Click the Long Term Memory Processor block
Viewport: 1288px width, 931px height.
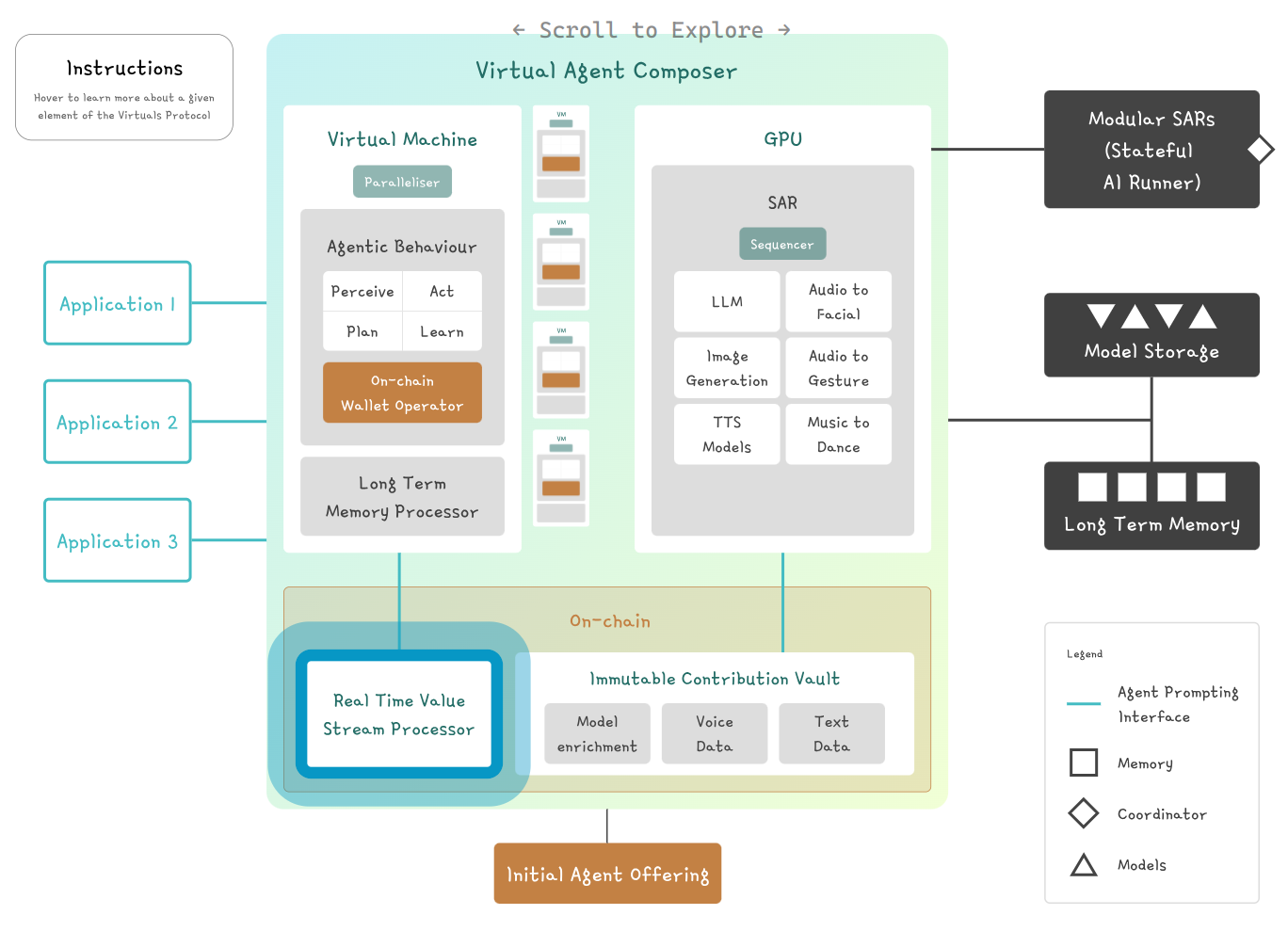coord(402,497)
